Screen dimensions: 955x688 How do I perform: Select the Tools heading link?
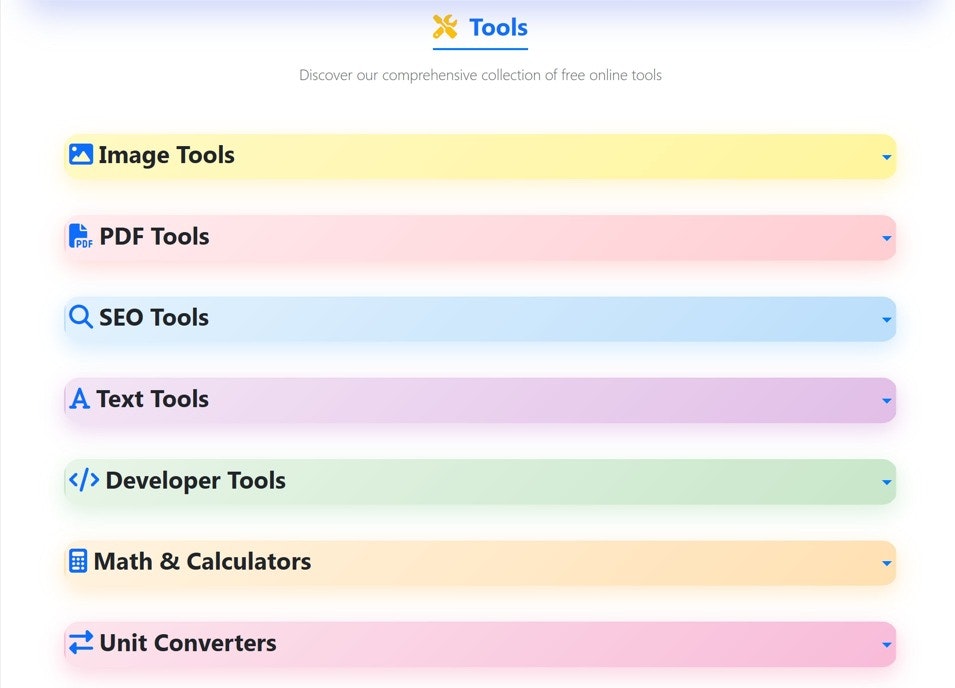pos(495,27)
